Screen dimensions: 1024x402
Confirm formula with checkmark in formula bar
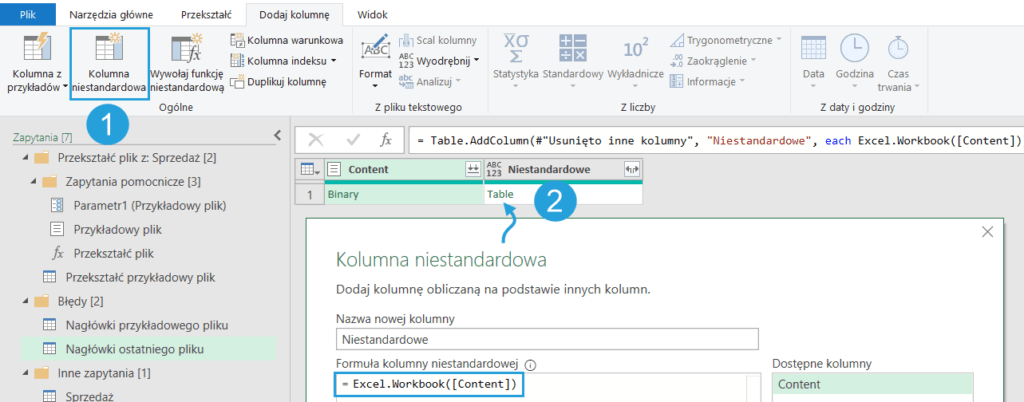(352, 140)
